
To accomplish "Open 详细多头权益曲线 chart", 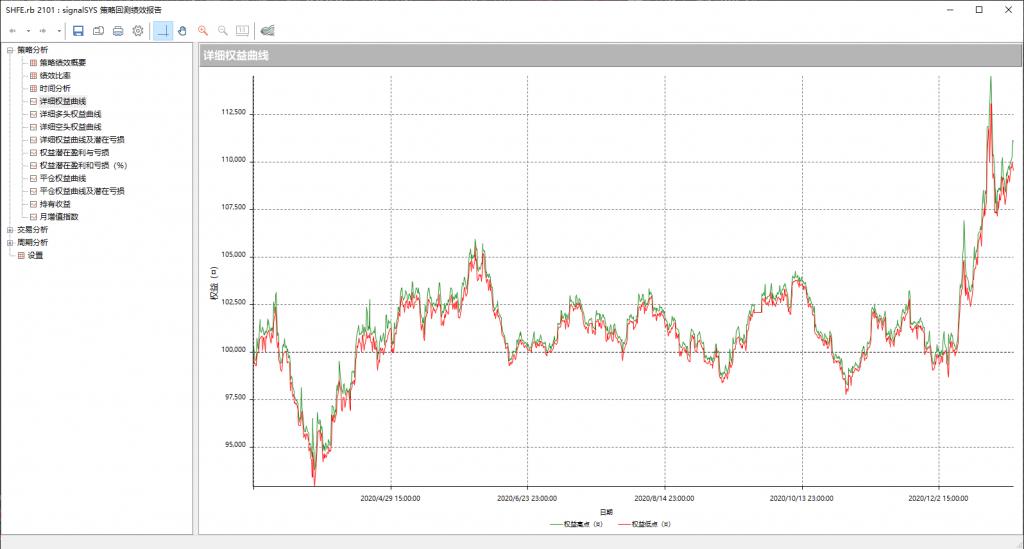I will click(x=71, y=114).
